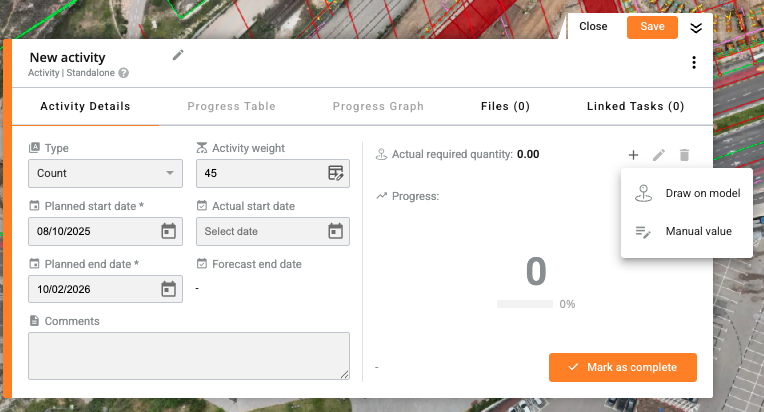Click the edit pencil for required quantity

coord(659,155)
